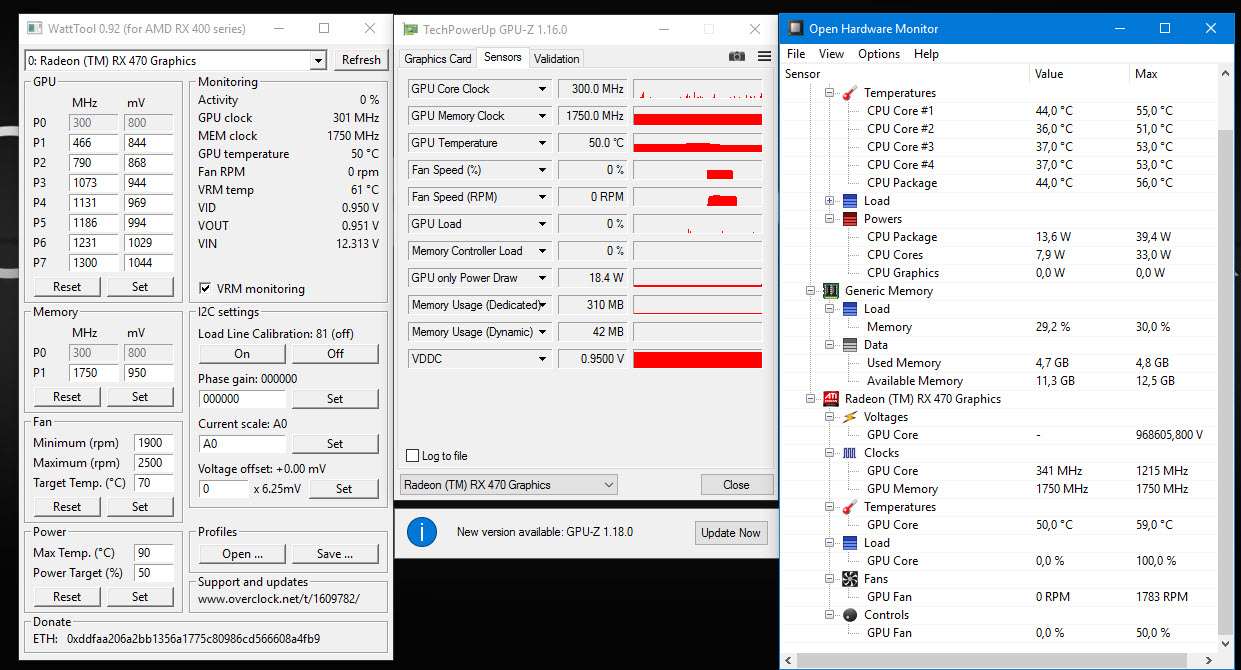Click the GPU-Z screenshot camera icon

click(737, 57)
